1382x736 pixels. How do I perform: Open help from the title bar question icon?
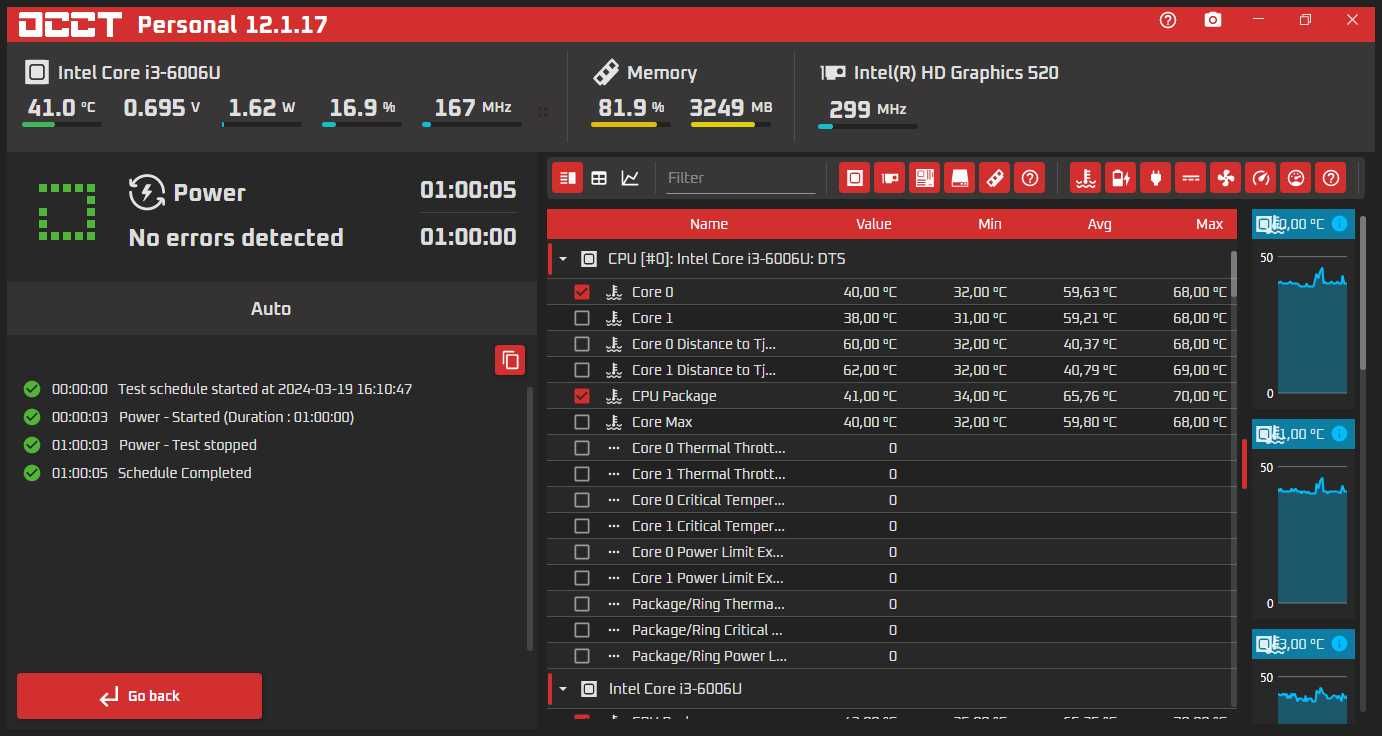click(1168, 20)
